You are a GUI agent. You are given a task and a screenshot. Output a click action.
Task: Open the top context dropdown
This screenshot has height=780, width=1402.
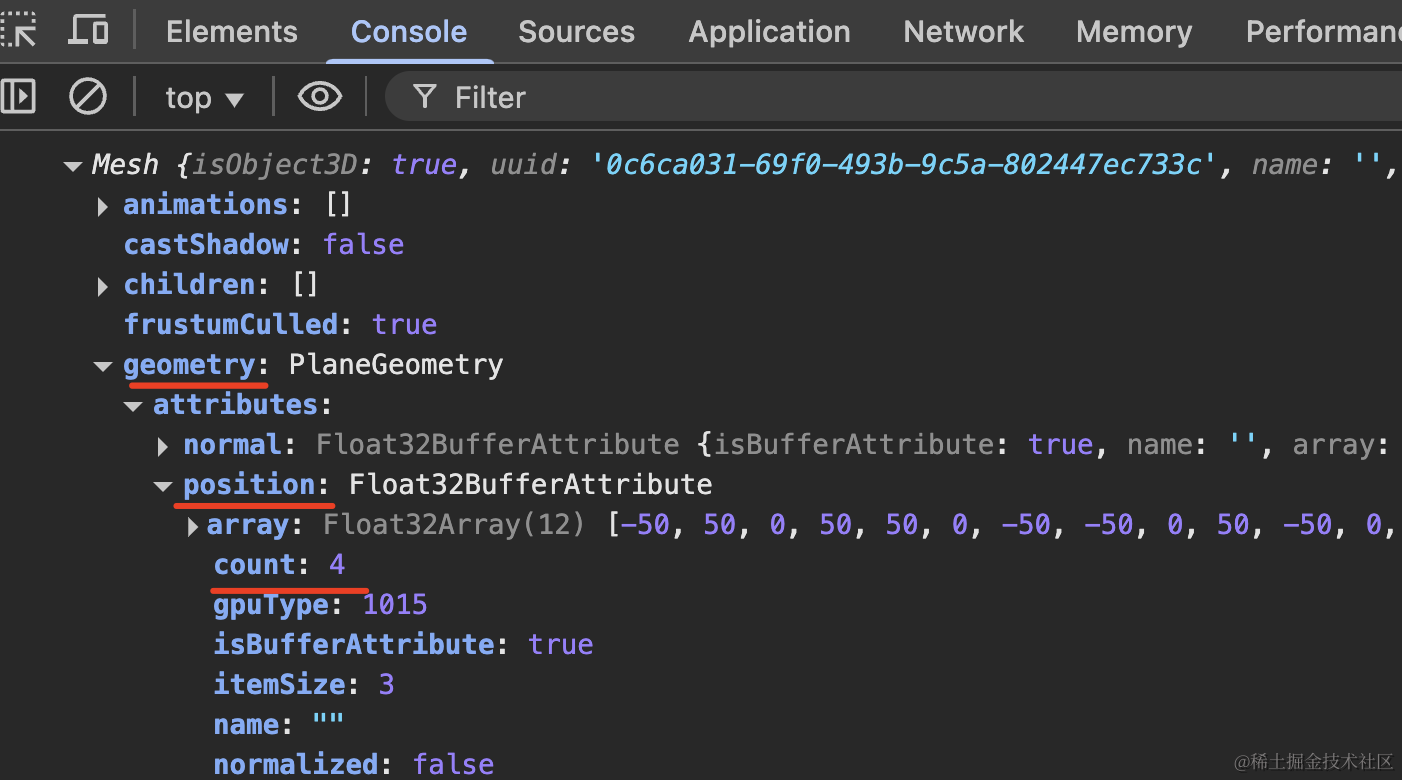point(204,98)
